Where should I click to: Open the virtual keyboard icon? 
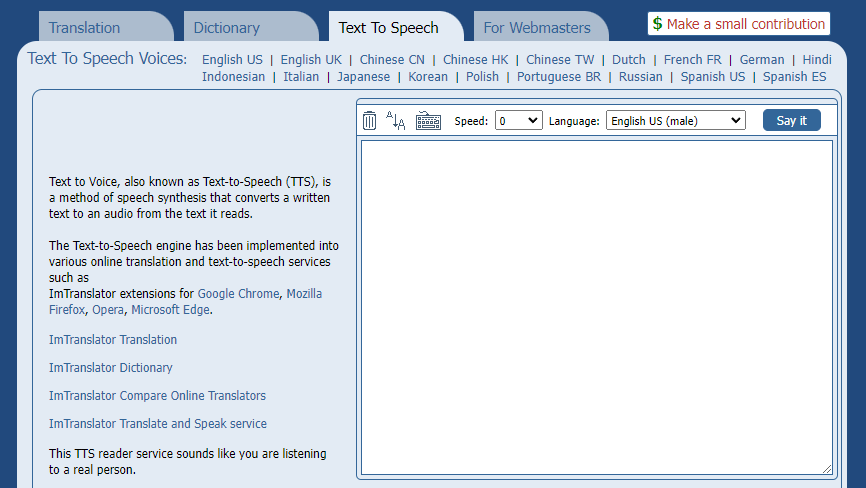428,121
